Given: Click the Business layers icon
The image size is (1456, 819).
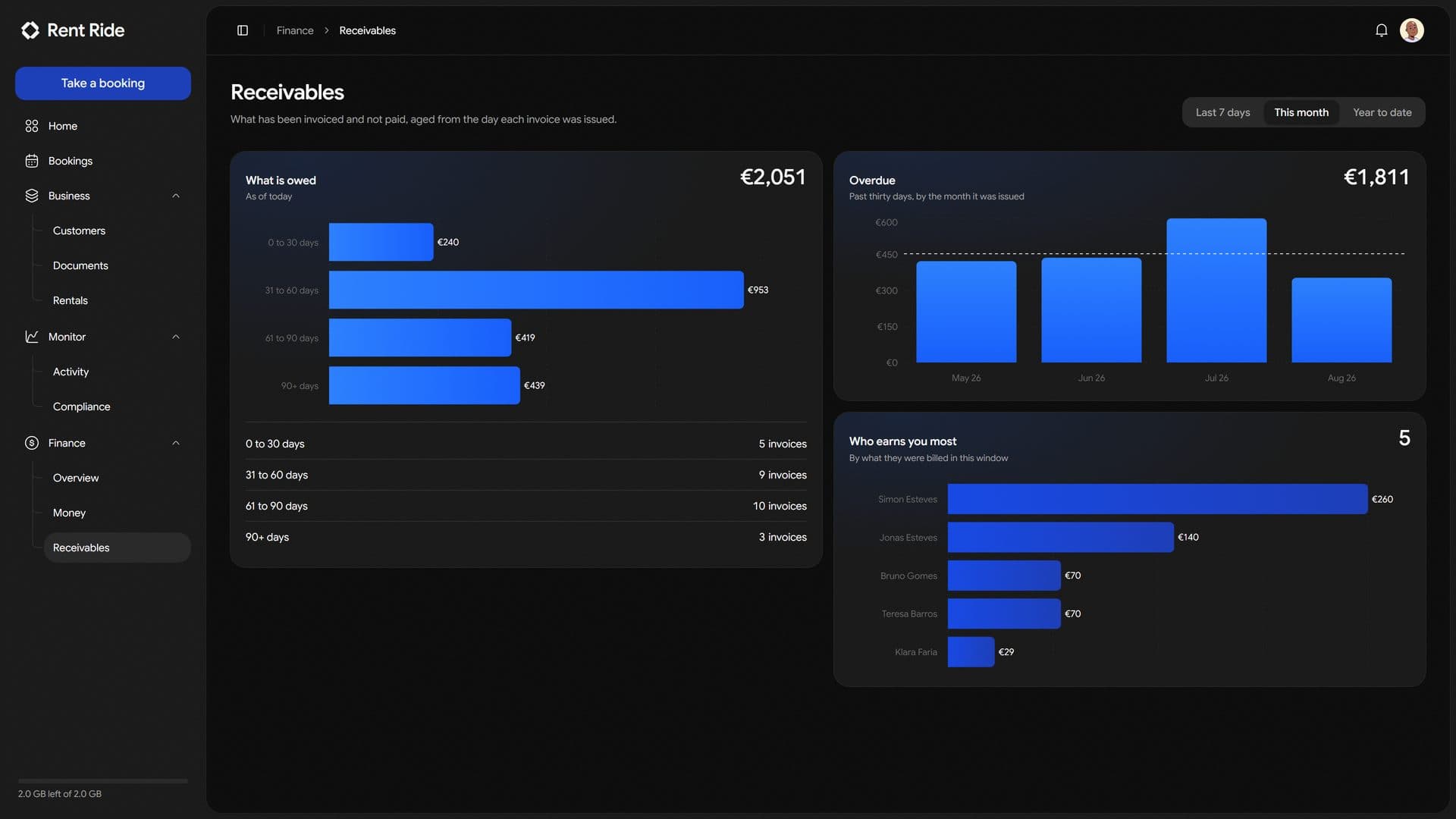Looking at the screenshot, I should (32, 196).
